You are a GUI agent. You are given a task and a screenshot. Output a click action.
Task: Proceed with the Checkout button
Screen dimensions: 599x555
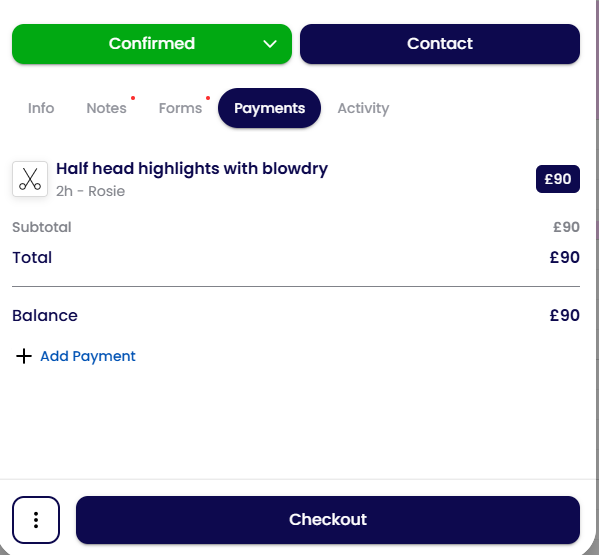click(x=328, y=520)
